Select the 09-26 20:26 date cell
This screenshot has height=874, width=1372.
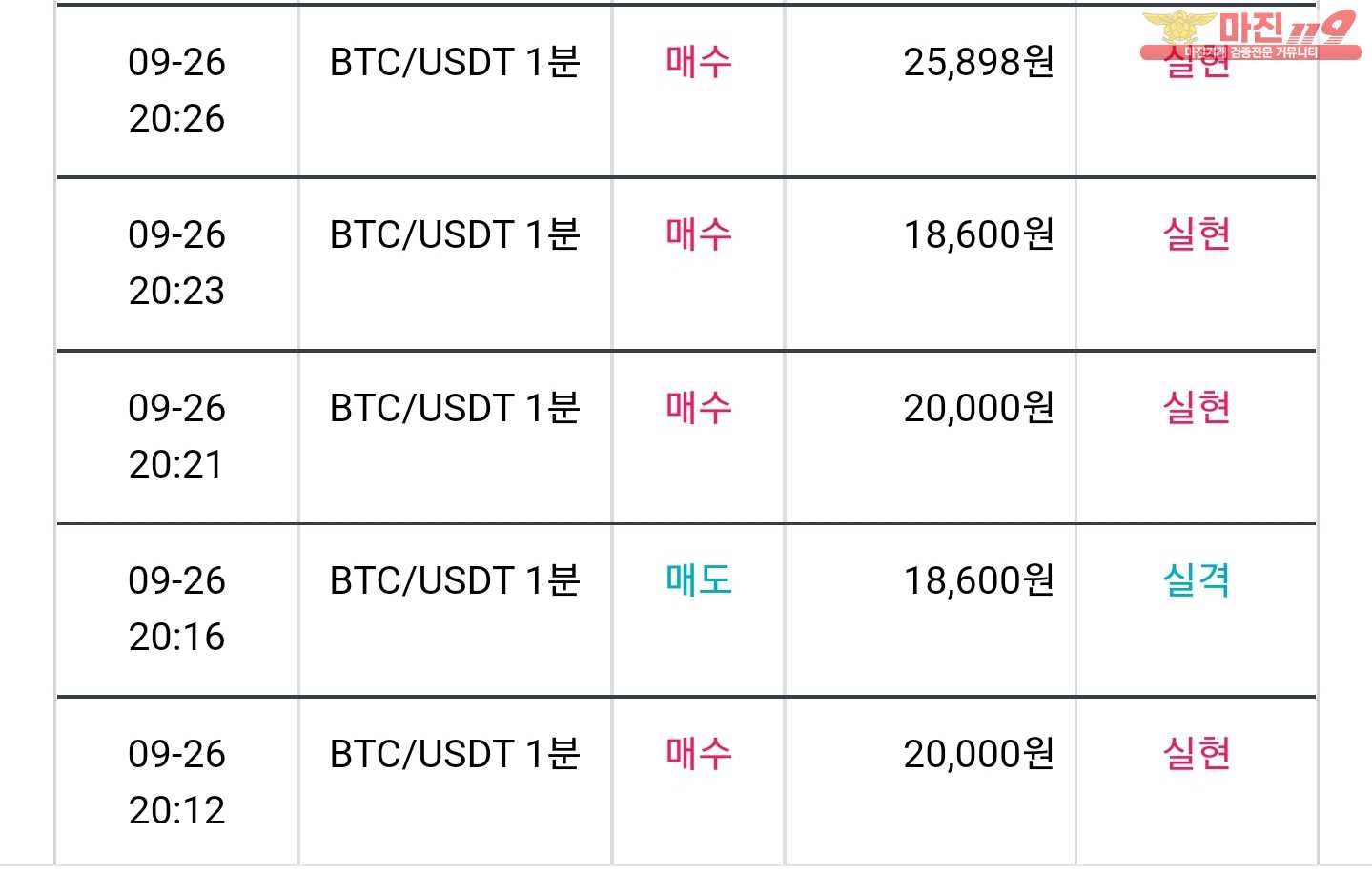click(177, 91)
